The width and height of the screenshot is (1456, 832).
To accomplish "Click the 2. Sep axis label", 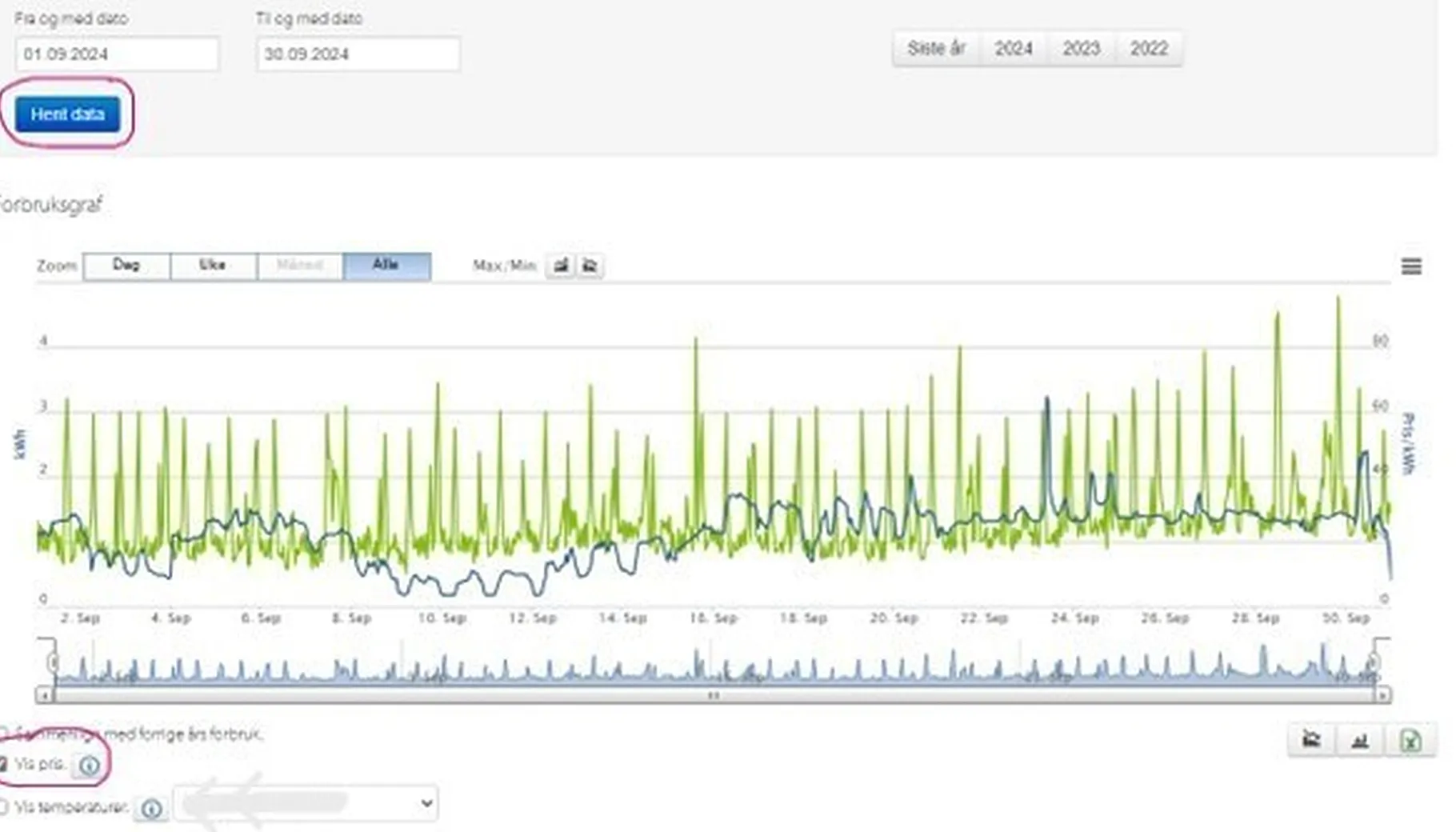I will pyautogui.click(x=80, y=618).
